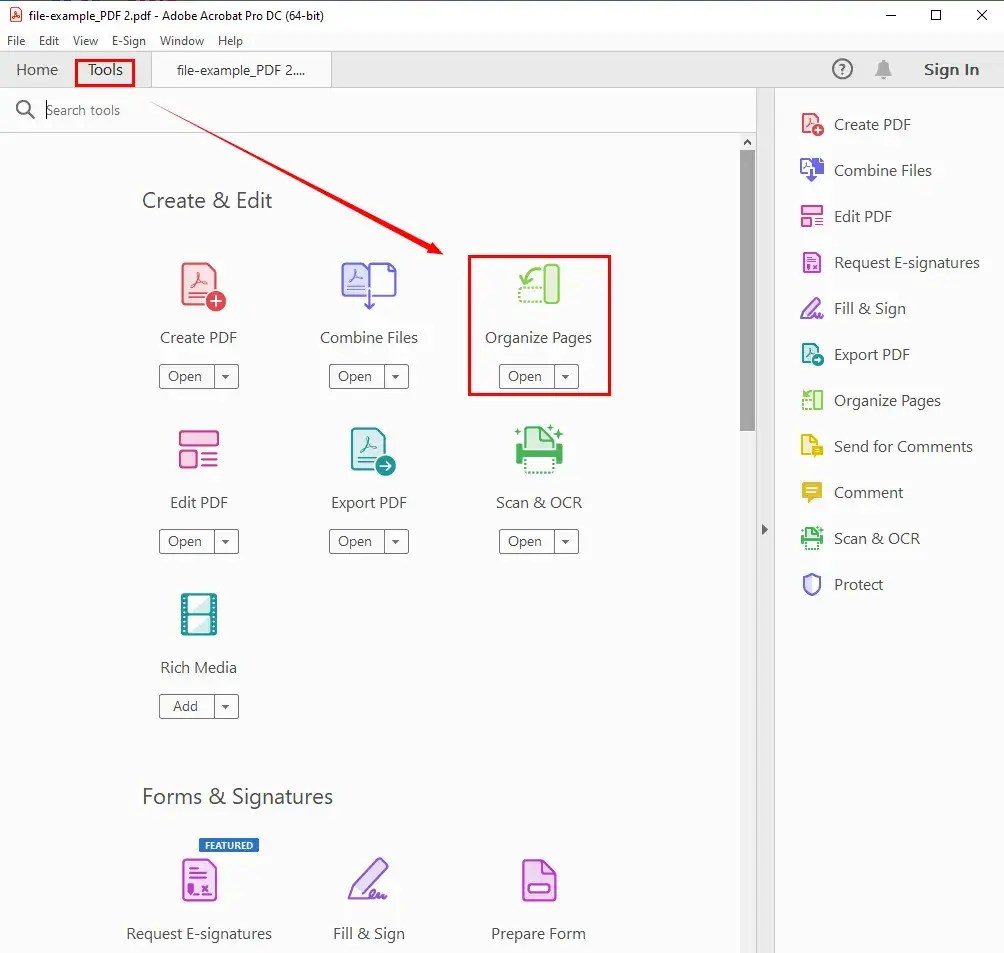
Task: Click the notification bell icon
Action: [x=884, y=69]
